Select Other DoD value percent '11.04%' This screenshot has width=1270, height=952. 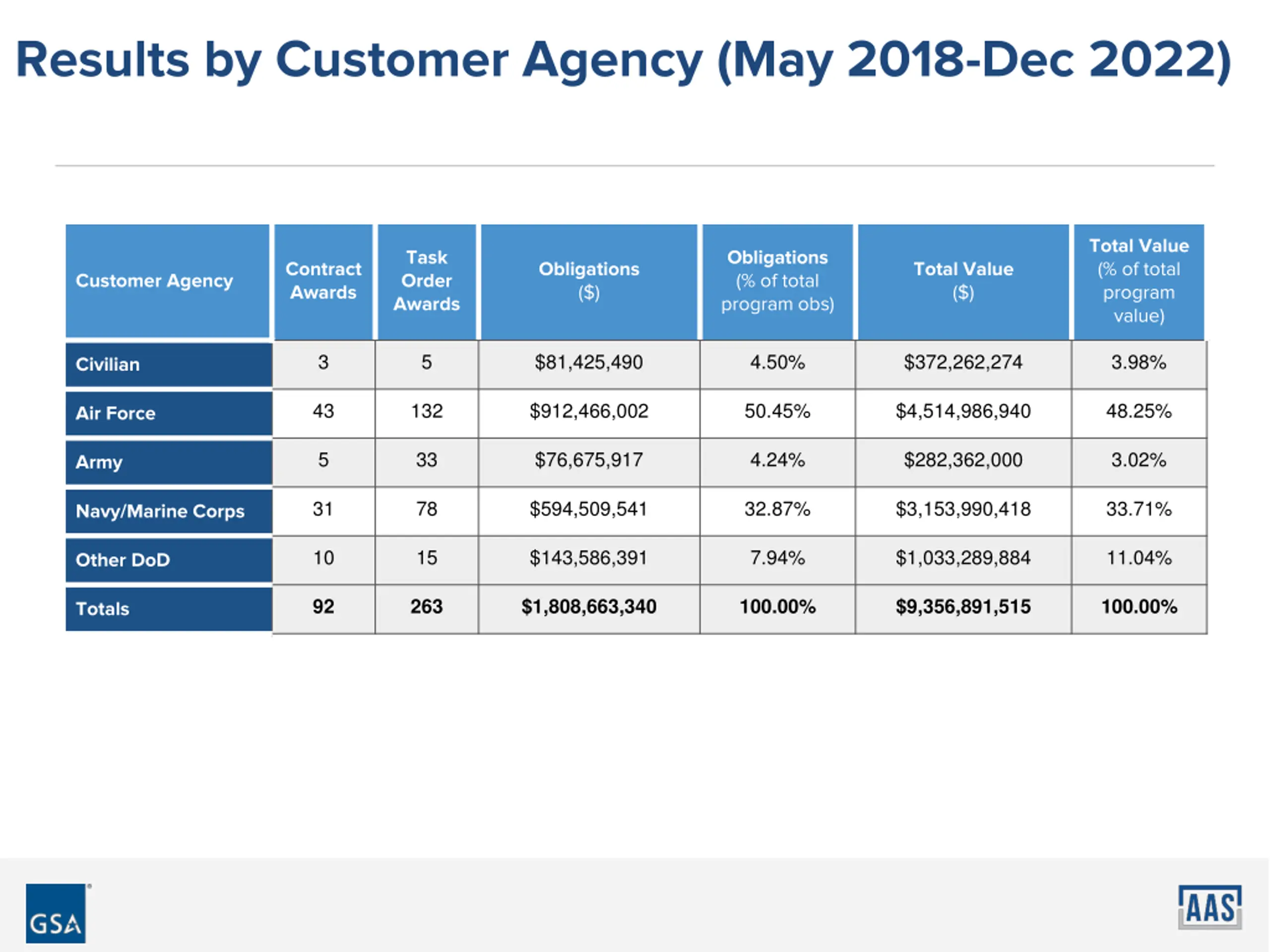1139,559
